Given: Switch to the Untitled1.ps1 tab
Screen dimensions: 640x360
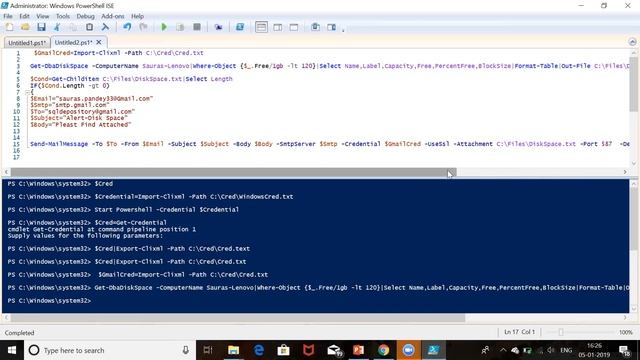Looking at the screenshot, I should tap(27, 42).
